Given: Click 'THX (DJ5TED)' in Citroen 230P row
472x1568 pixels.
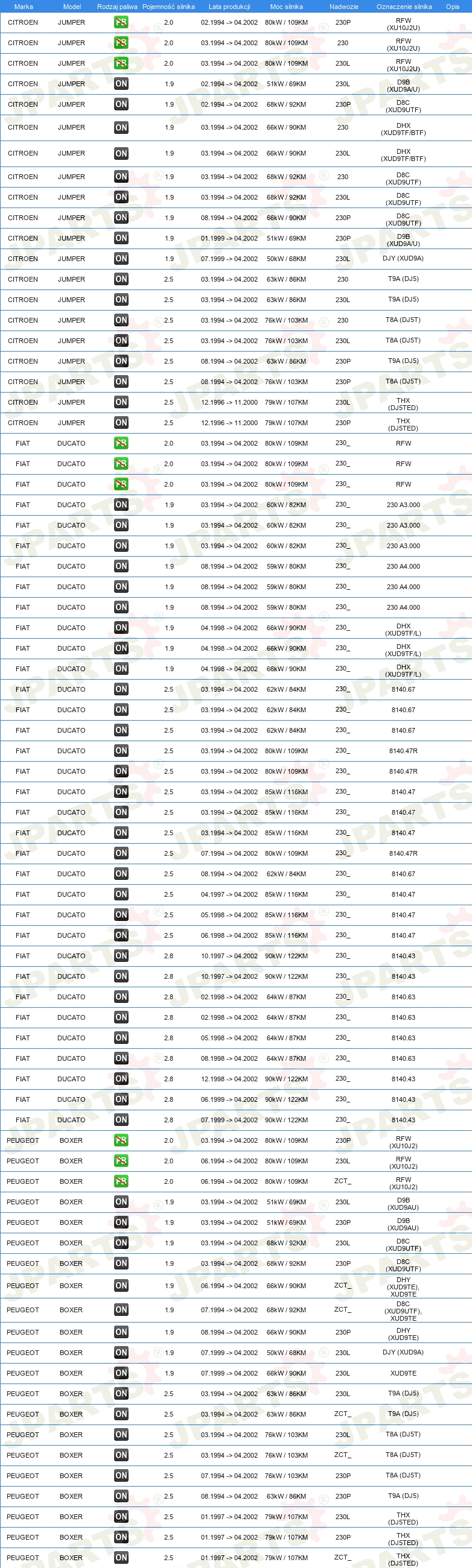Looking at the screenshot, I should (403, 424).
